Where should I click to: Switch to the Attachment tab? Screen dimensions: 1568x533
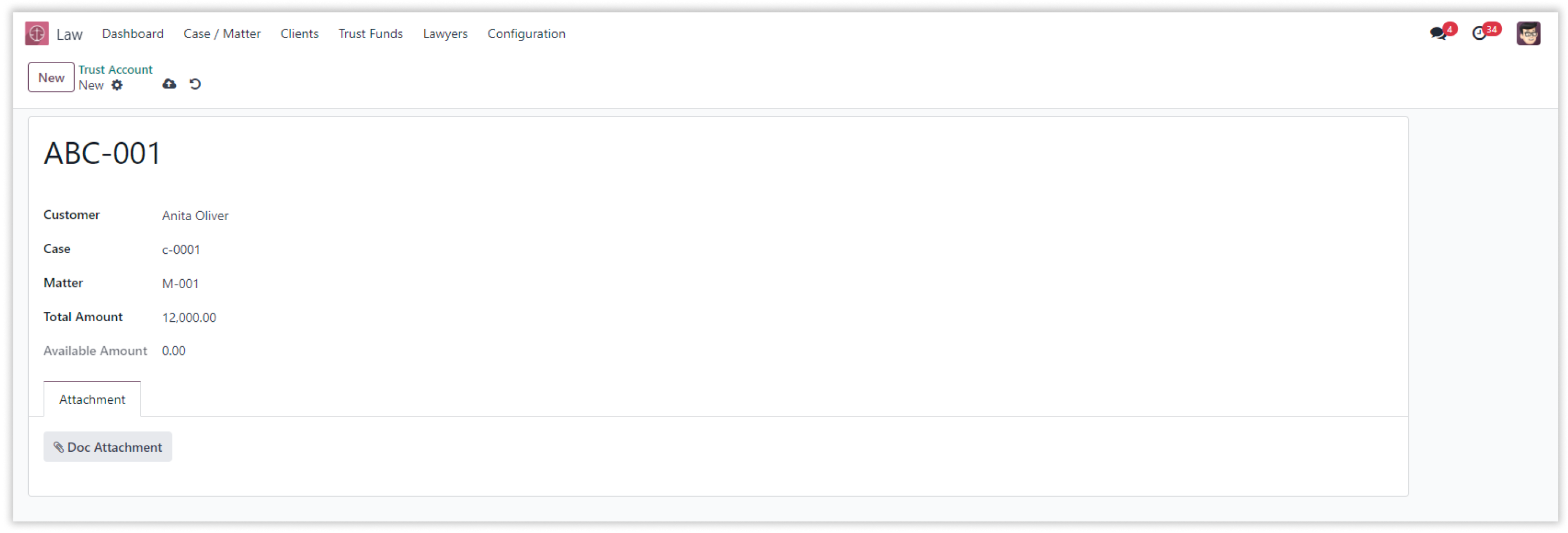click(x=92, y=399)
